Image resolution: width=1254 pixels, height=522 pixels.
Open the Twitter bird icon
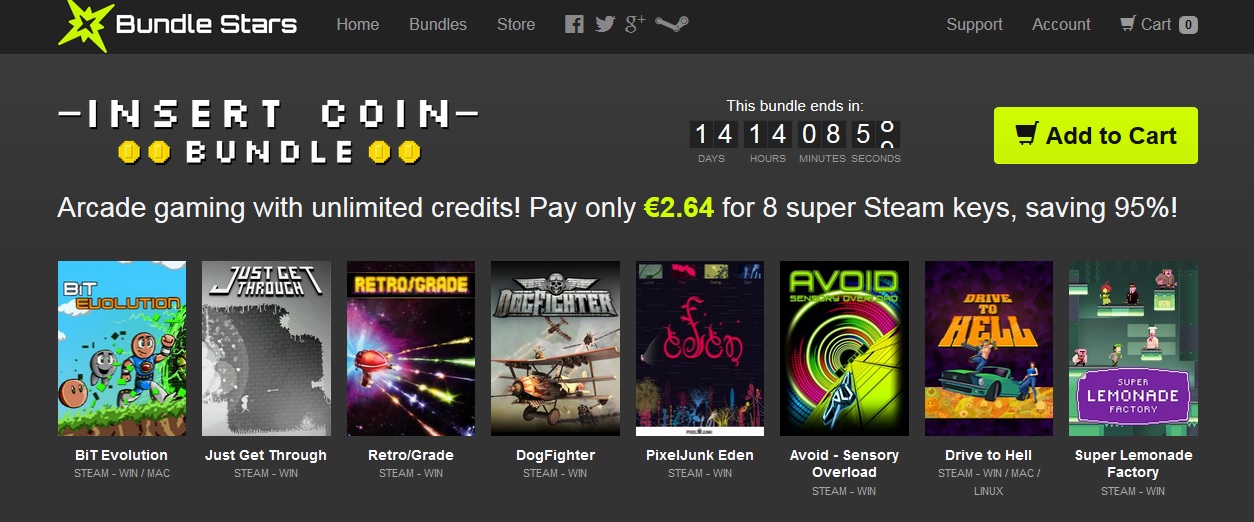click(604, 24)
